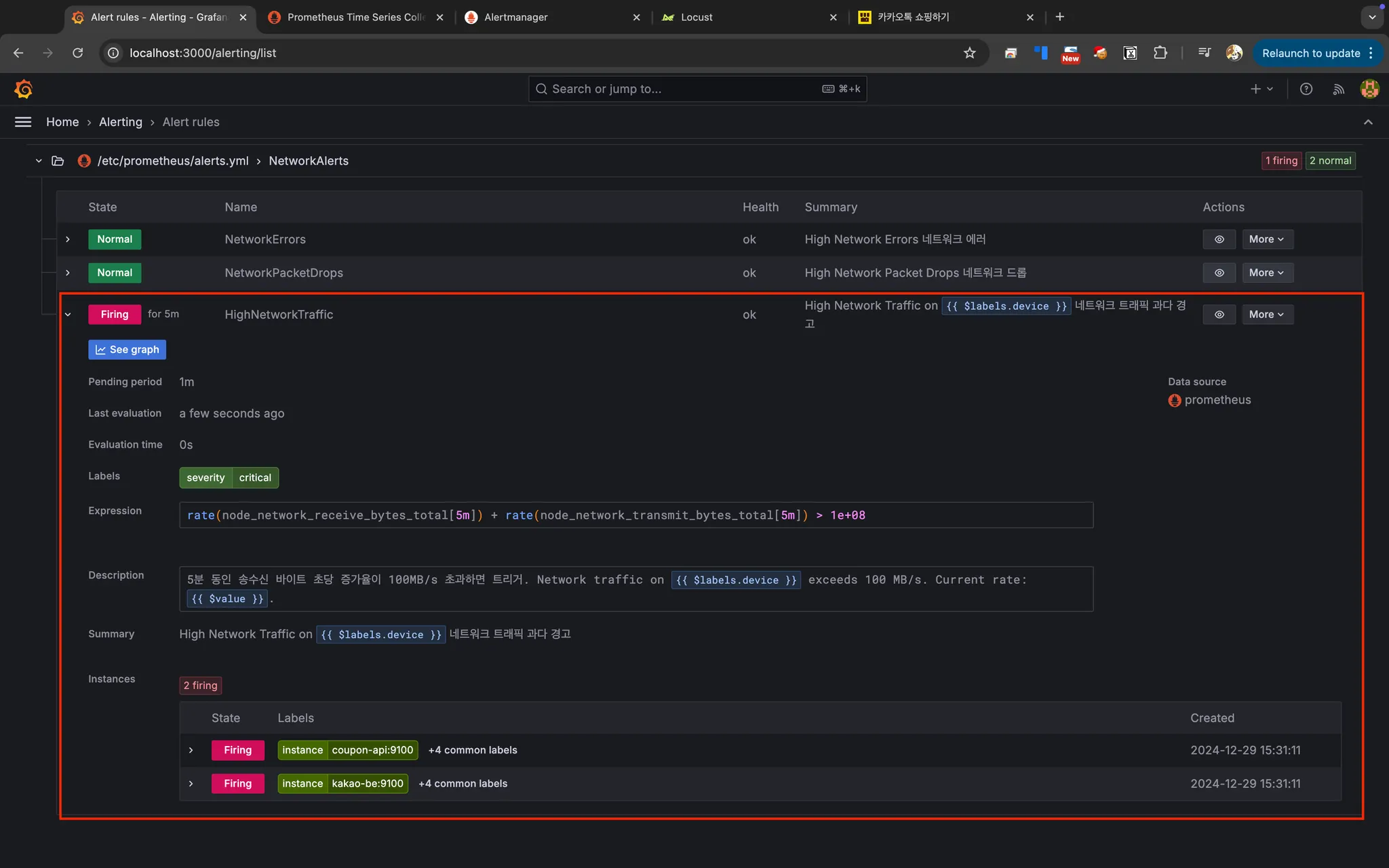Click the eye icon for HighNetworkTraffic rule
Screen dimensions: 1389x868
(1219, 315)
